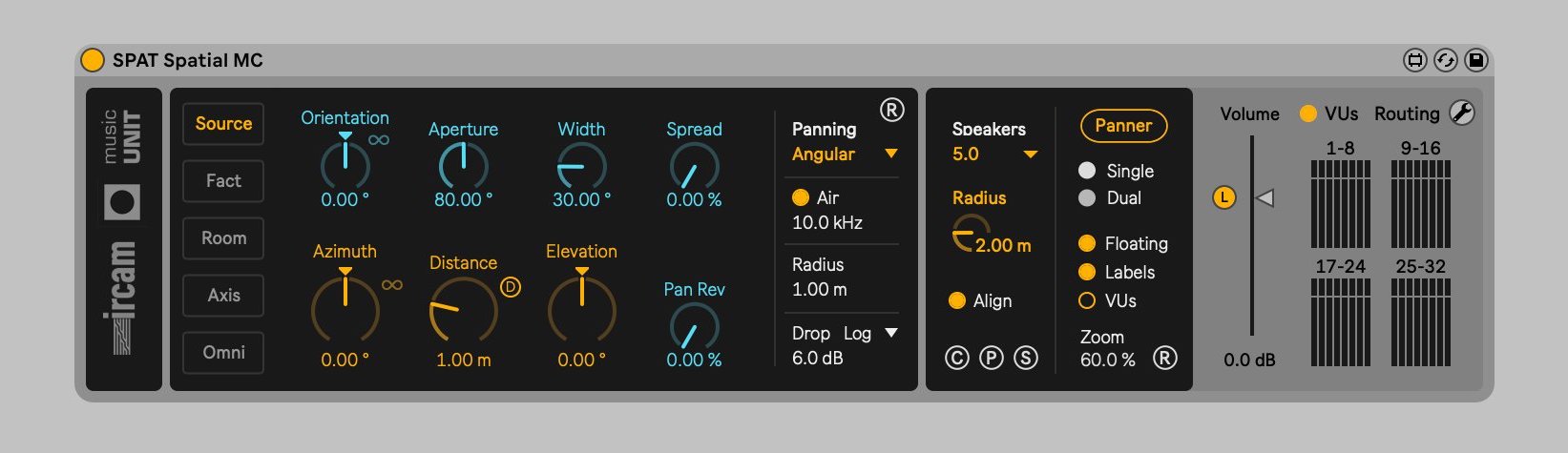Switch to the Omni tab
Image resolution: width=1568 pixels, height=453 pixels.
(x=223, y=353)
